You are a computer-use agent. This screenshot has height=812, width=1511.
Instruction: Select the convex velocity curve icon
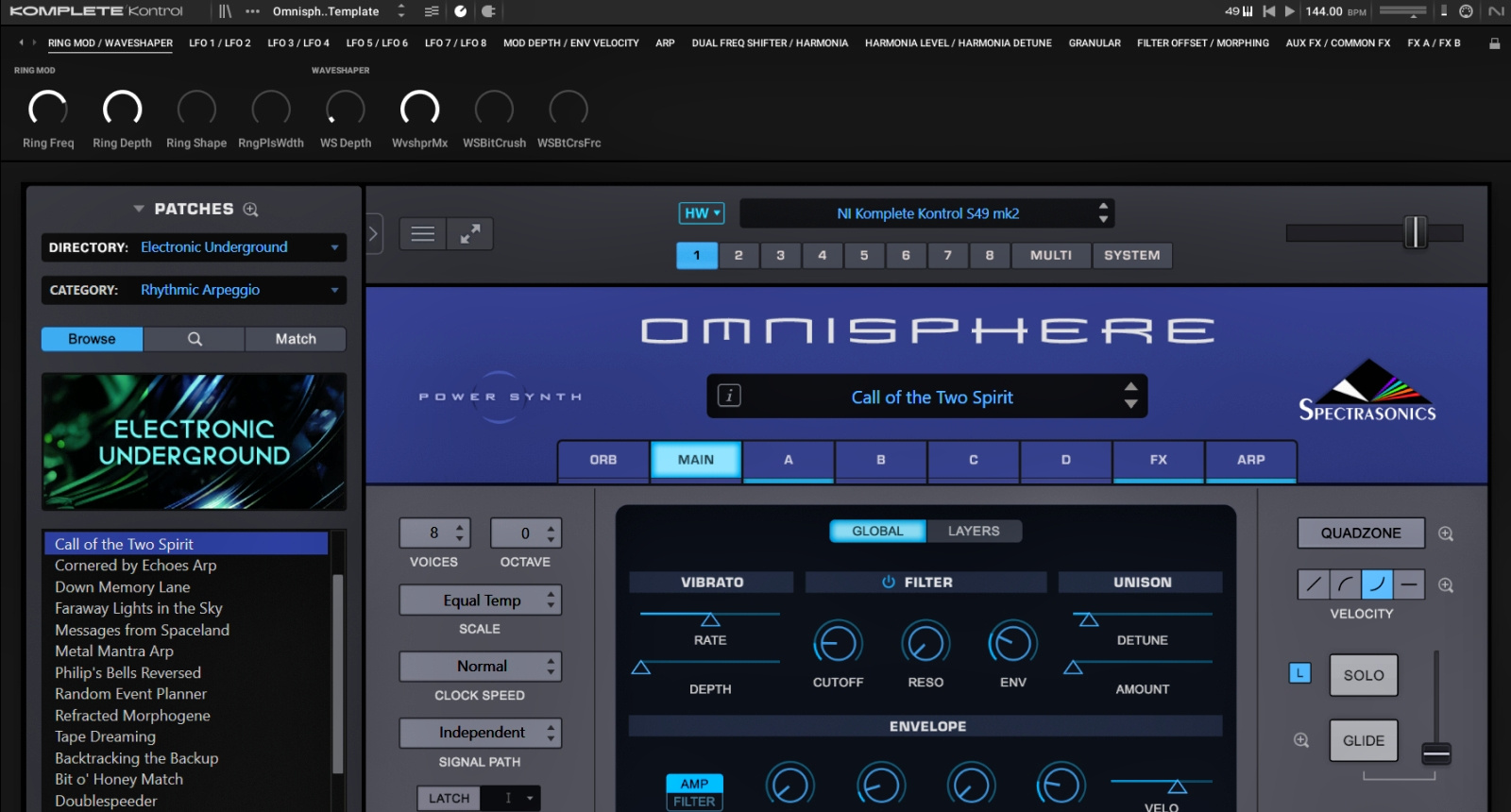pos(1346,584)
